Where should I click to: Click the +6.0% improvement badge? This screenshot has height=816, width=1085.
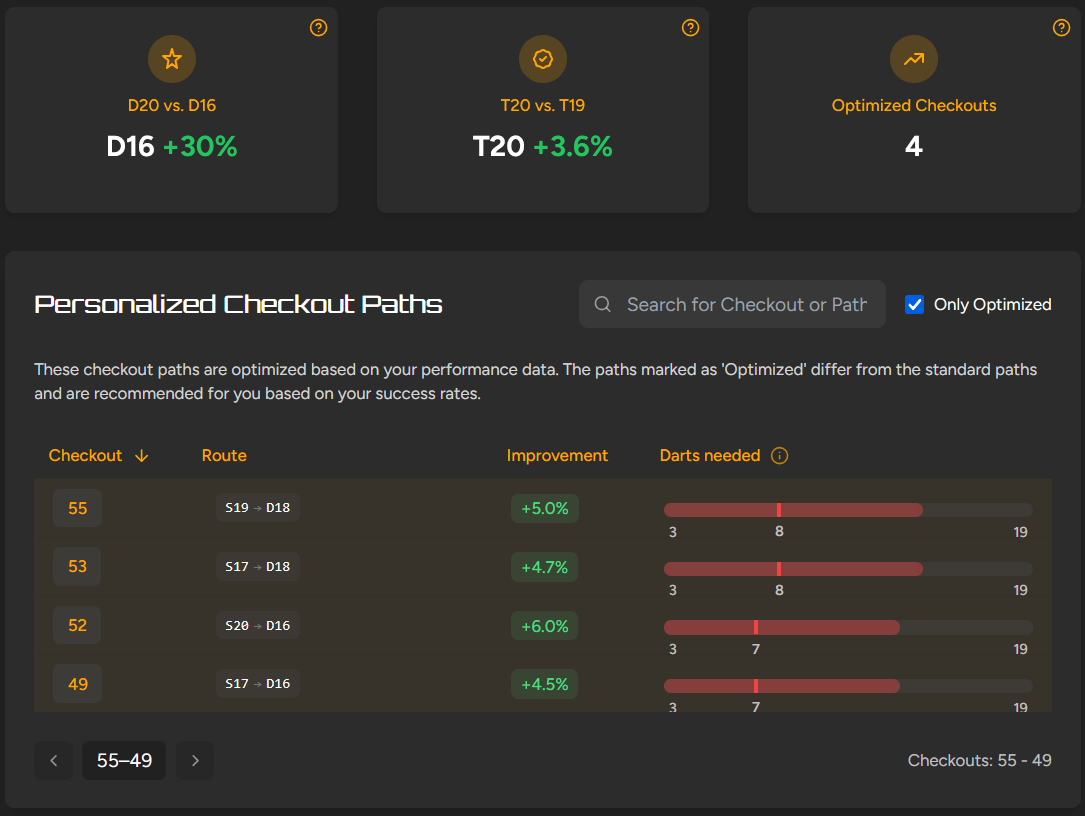[x=545, y=626]
